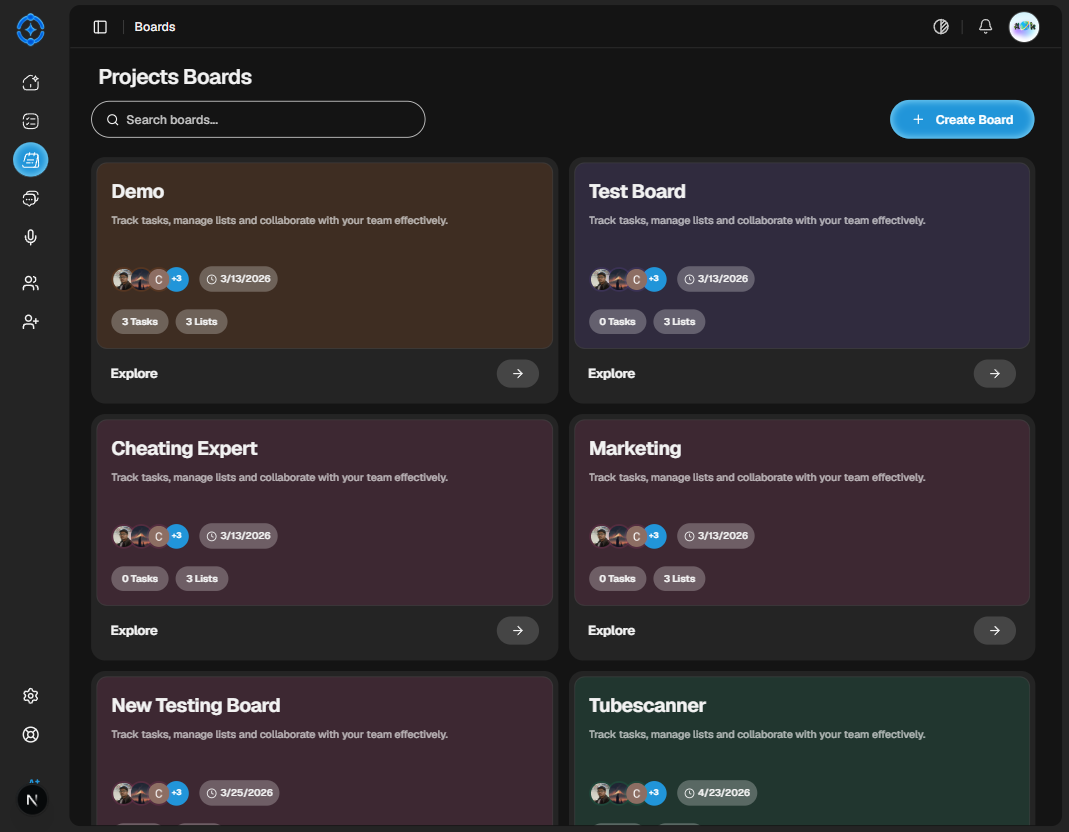Open the dashboard sparkle icon in sidebar
Screen dimensions: 1069x832
pyautogui.click(x=31, y=83)
